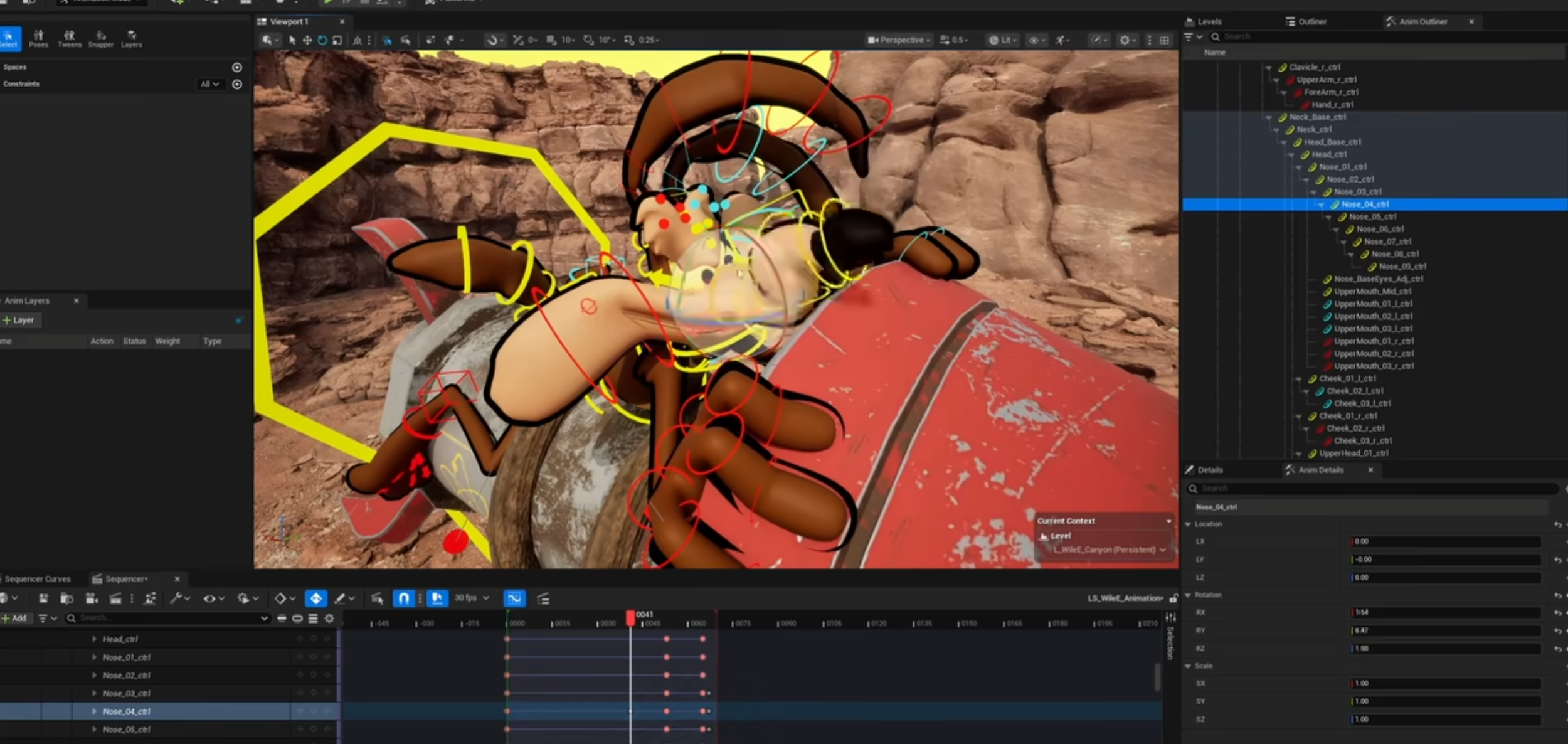The image size is (1568, 744).
Task: Select Head_ctrl in Anim Outliner
Action: [x=1328, y=154]
